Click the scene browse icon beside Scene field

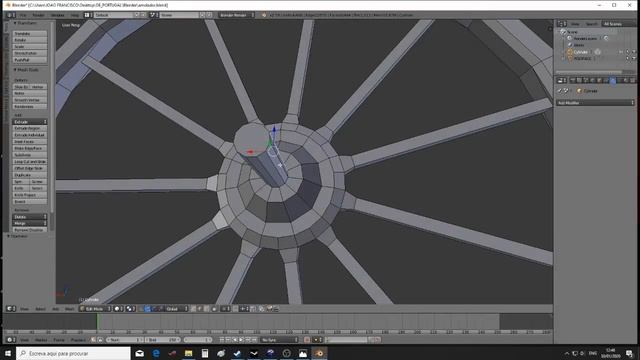coord(153,15)
